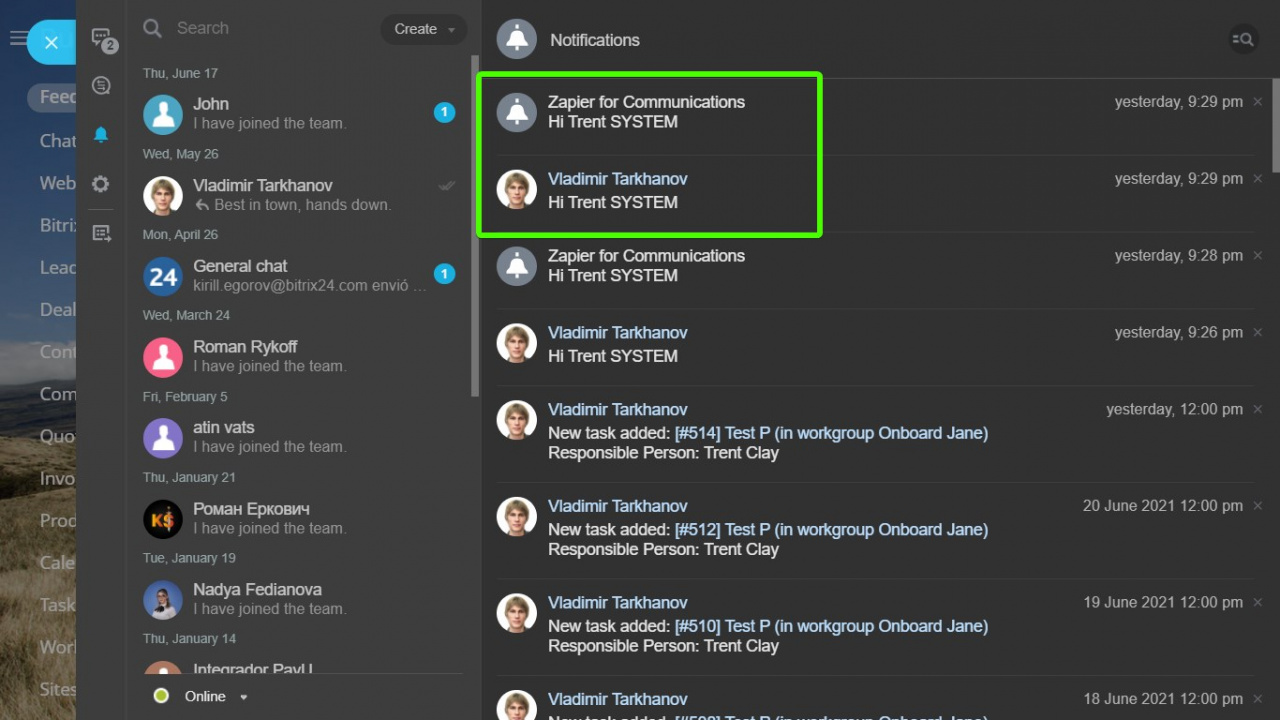Click atin vats purple avatar

point(163,438)
